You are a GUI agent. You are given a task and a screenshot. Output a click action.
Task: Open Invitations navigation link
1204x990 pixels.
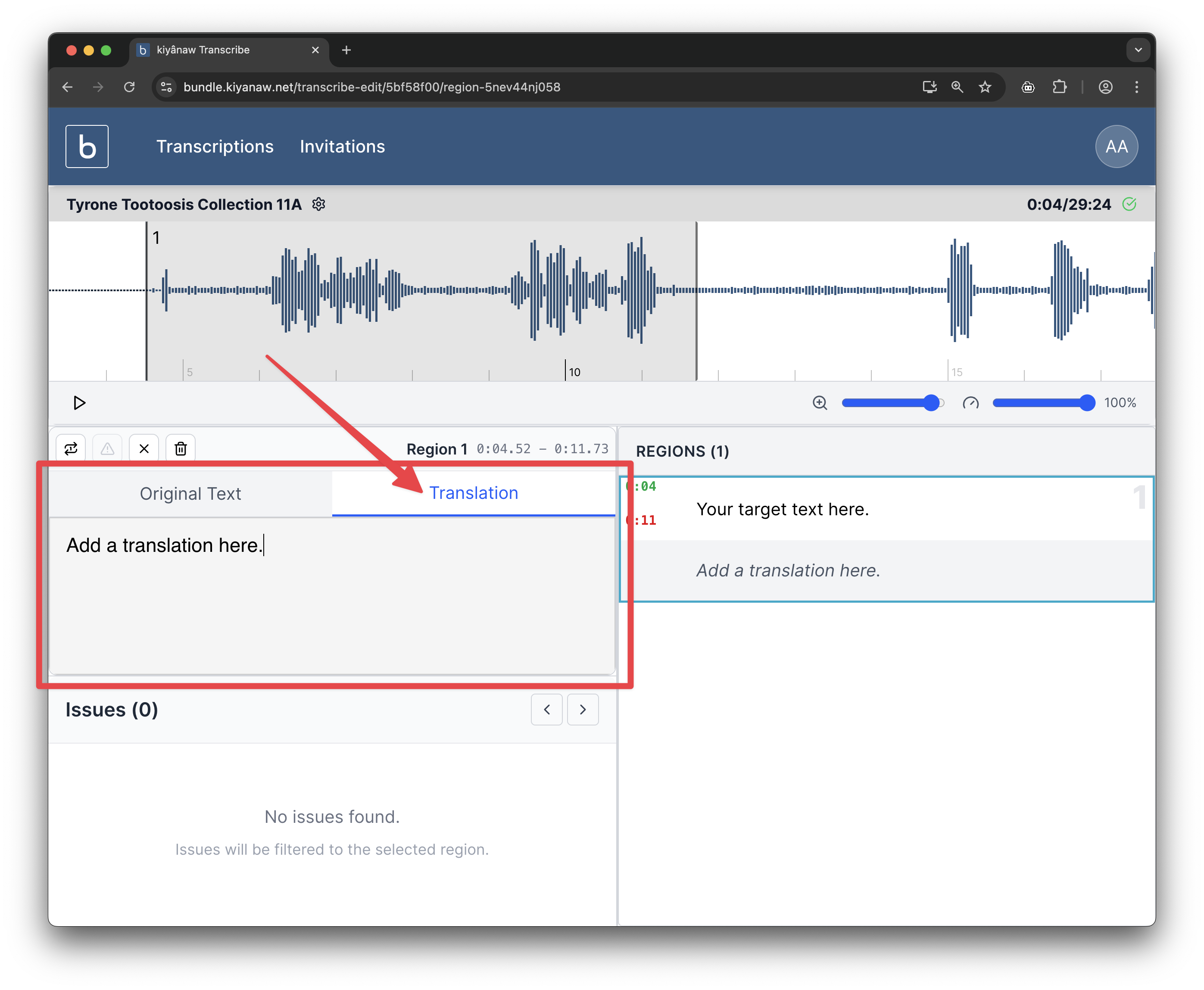(x=342, y=146)
